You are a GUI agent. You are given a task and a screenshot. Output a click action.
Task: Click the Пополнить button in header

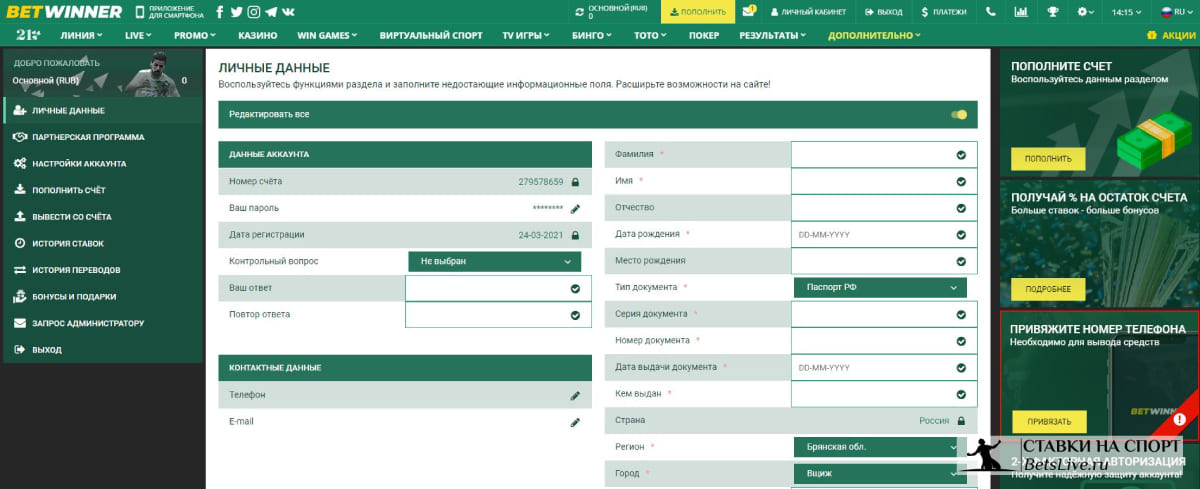698,12
